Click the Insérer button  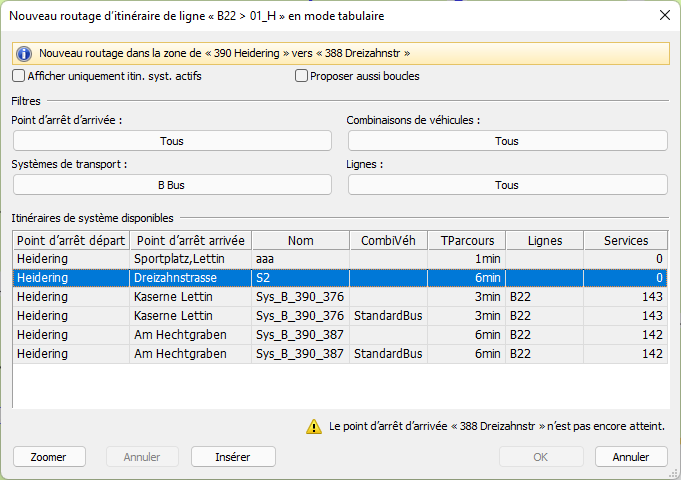[x=232, y=457]
